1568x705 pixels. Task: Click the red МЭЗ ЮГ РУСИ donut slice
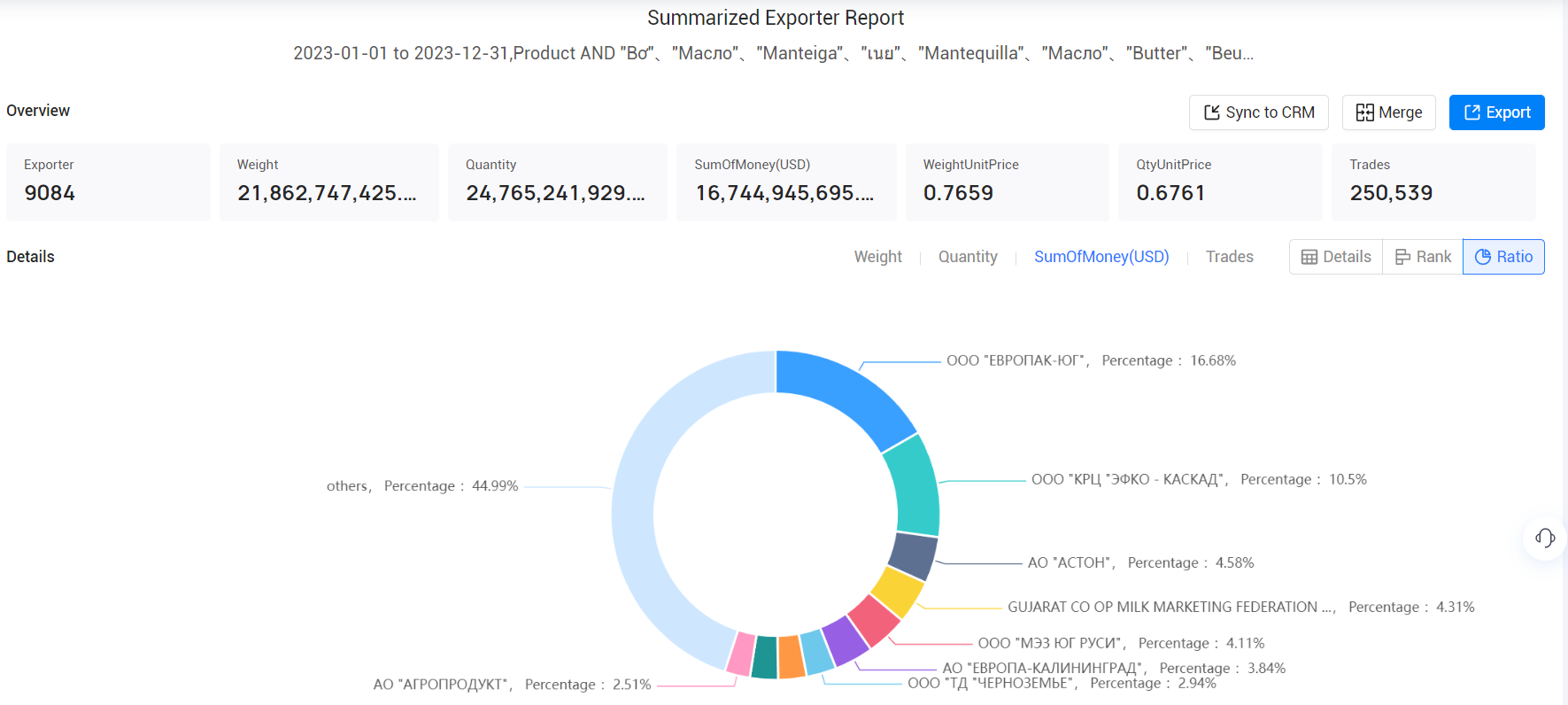(x=874, y=620)
